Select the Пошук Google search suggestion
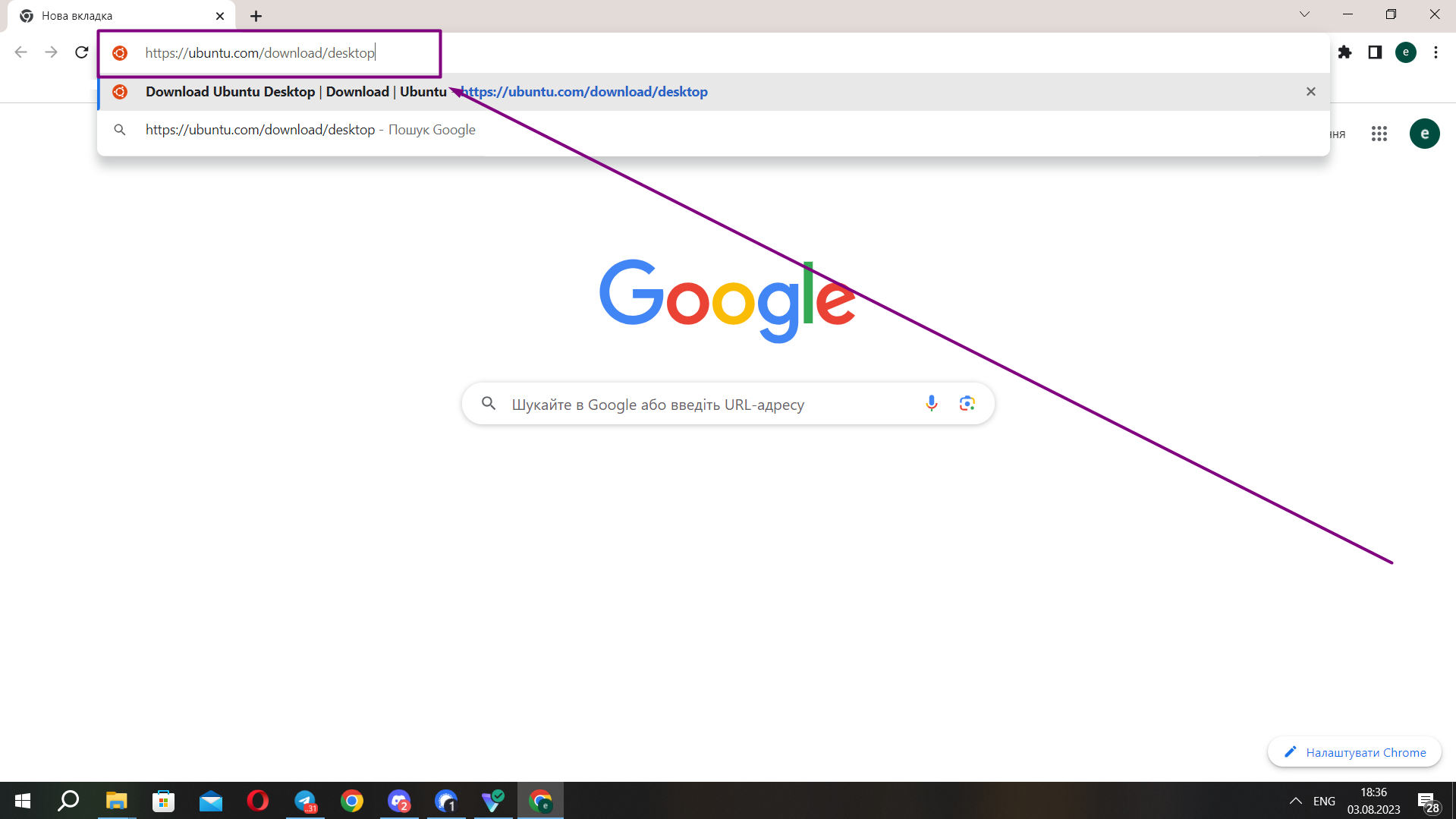Image resolution: width=1456 pixels, height=819 pixels. 713,130
